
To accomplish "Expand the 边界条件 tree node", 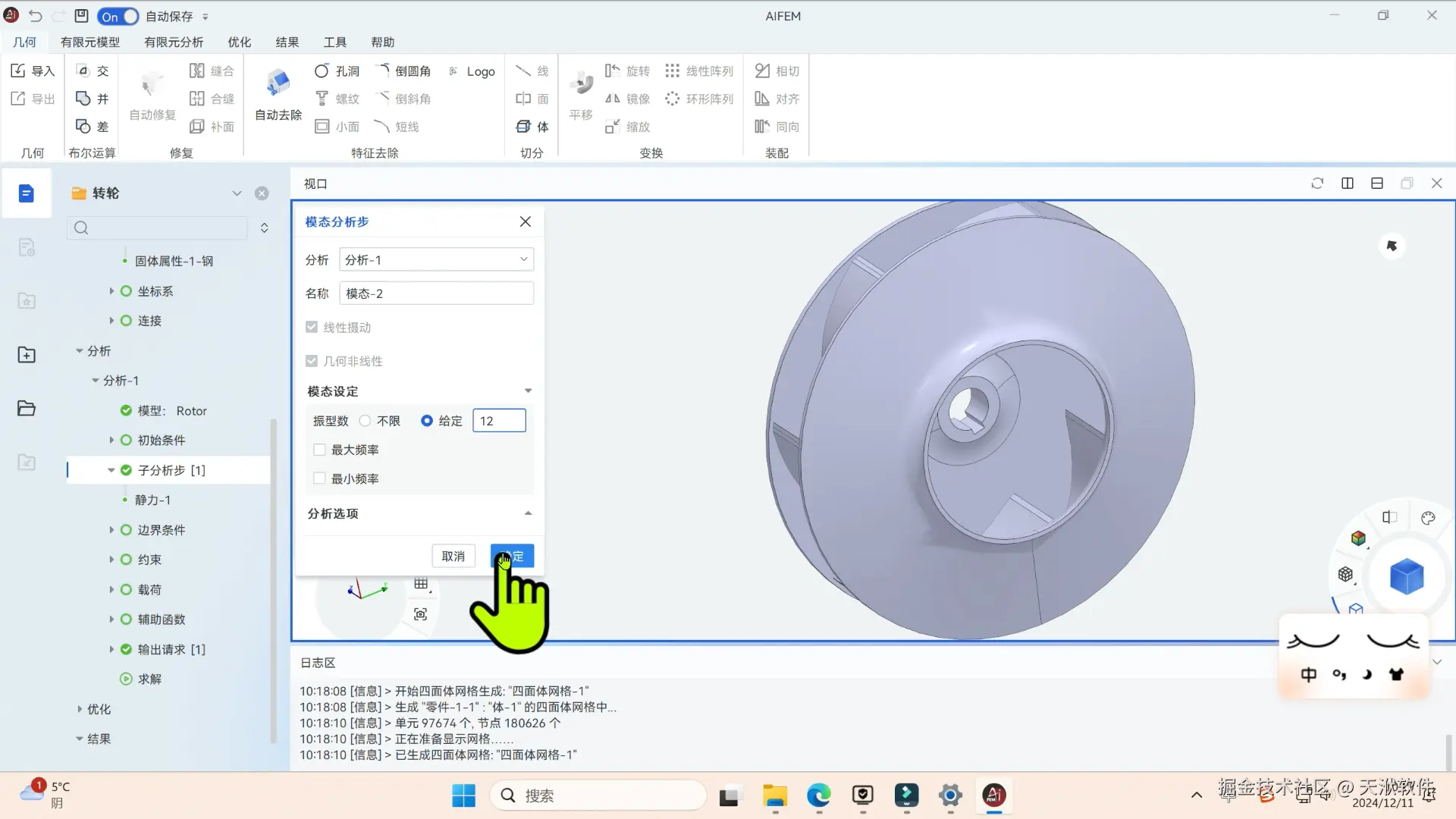I will point(111,530).
